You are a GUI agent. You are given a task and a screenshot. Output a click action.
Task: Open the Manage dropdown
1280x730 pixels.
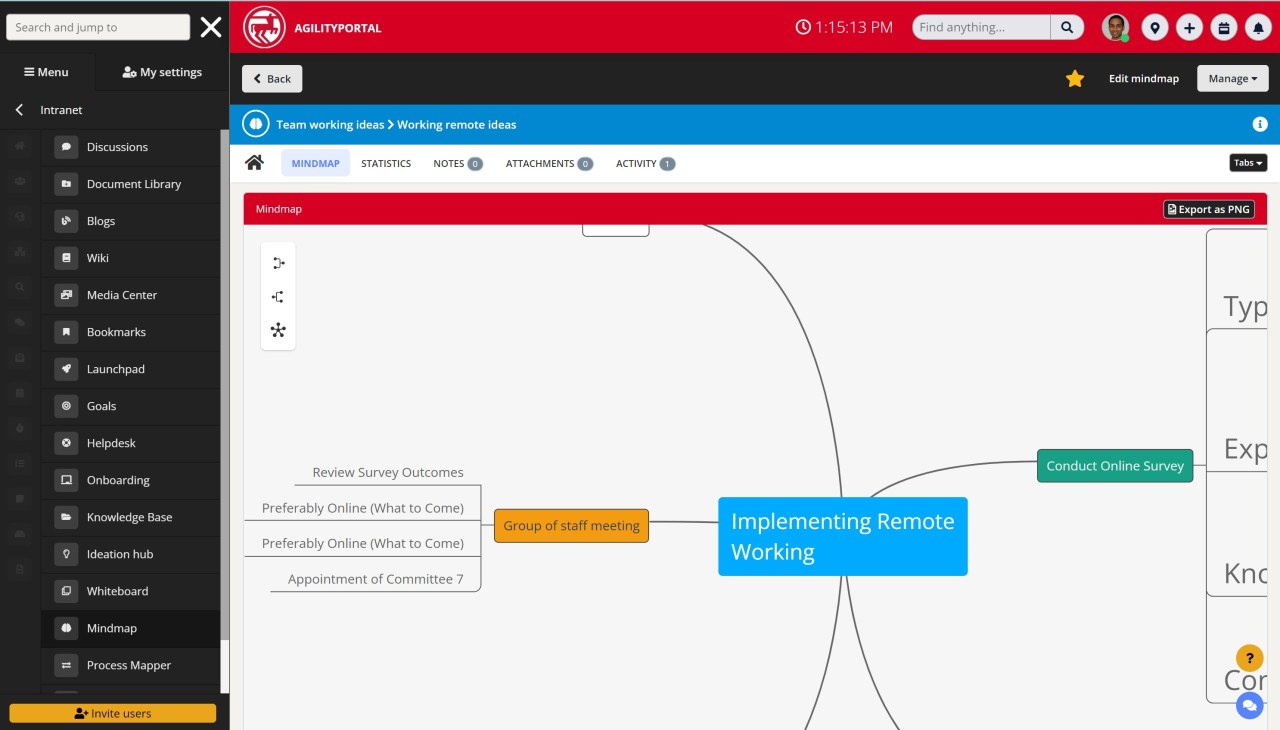pyautogui.click(x=1232, y=77)
